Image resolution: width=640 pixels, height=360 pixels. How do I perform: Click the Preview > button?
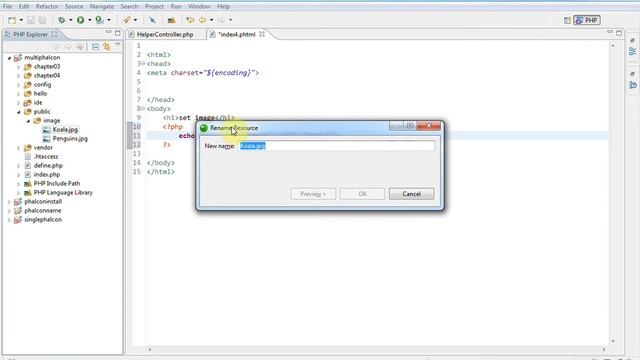pyautogui.click(x=313, y=194)
